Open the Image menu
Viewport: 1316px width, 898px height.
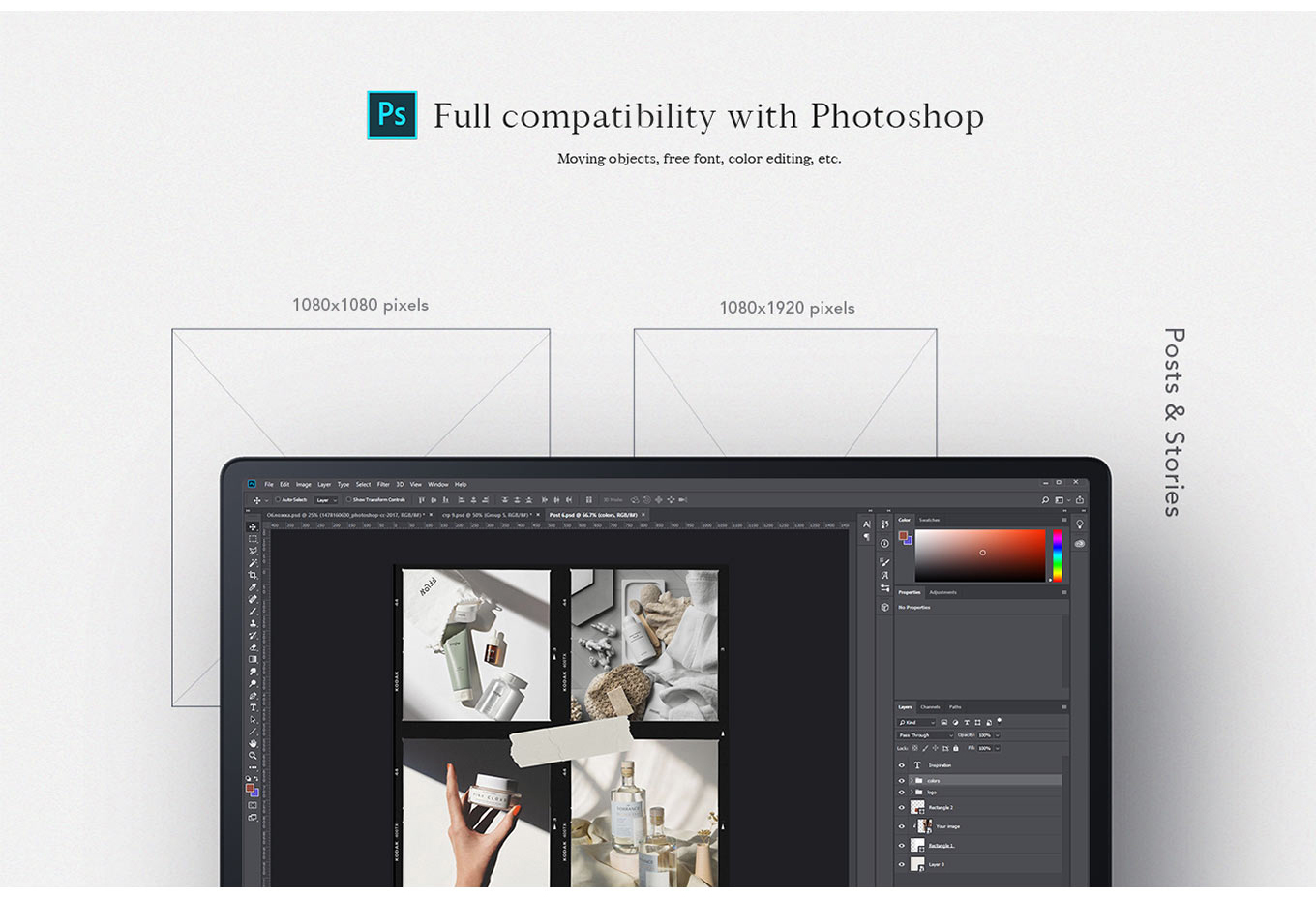coord(303,484)
